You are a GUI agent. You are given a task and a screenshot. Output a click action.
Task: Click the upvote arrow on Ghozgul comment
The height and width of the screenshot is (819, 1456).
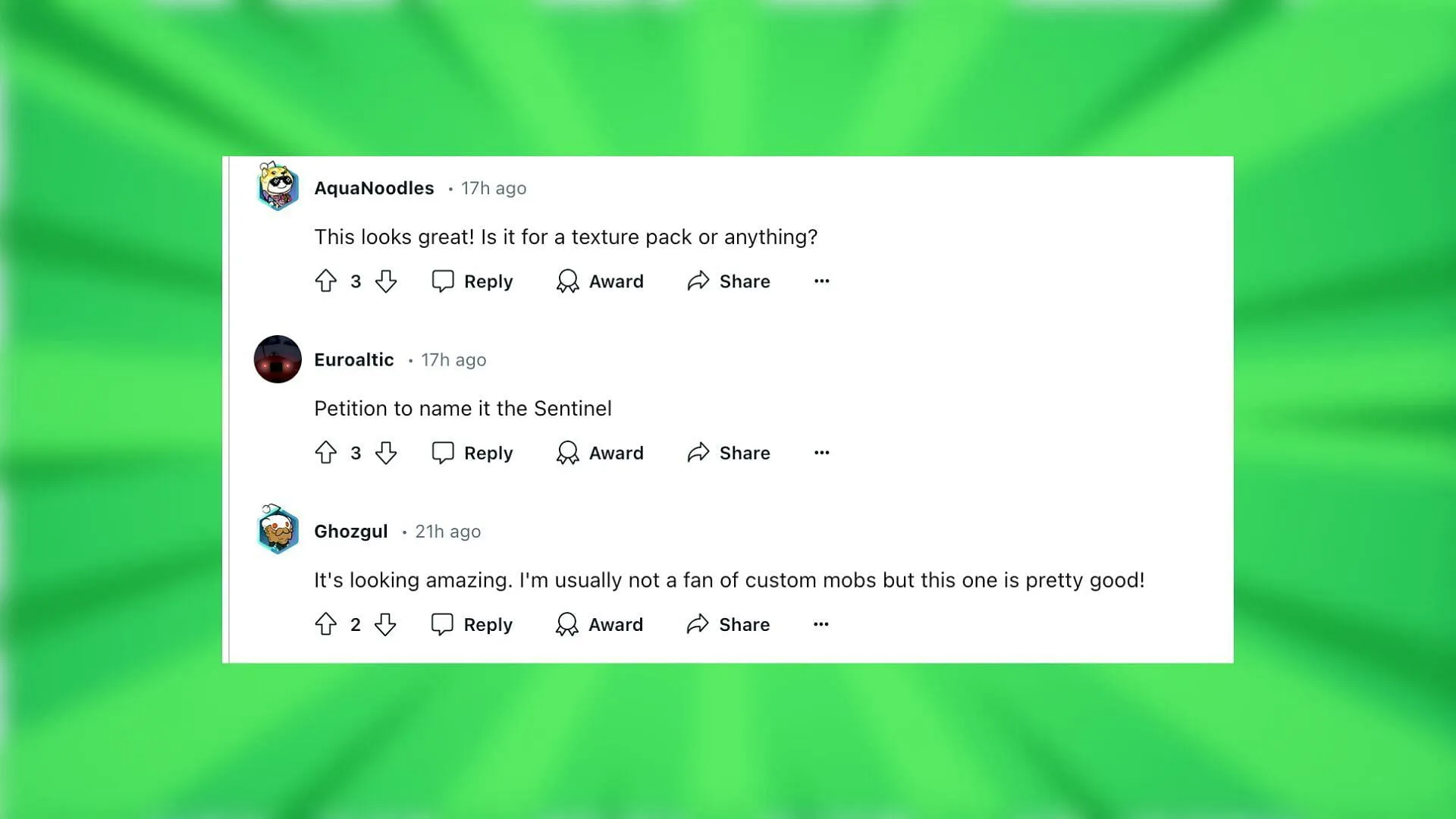(326, 623)
